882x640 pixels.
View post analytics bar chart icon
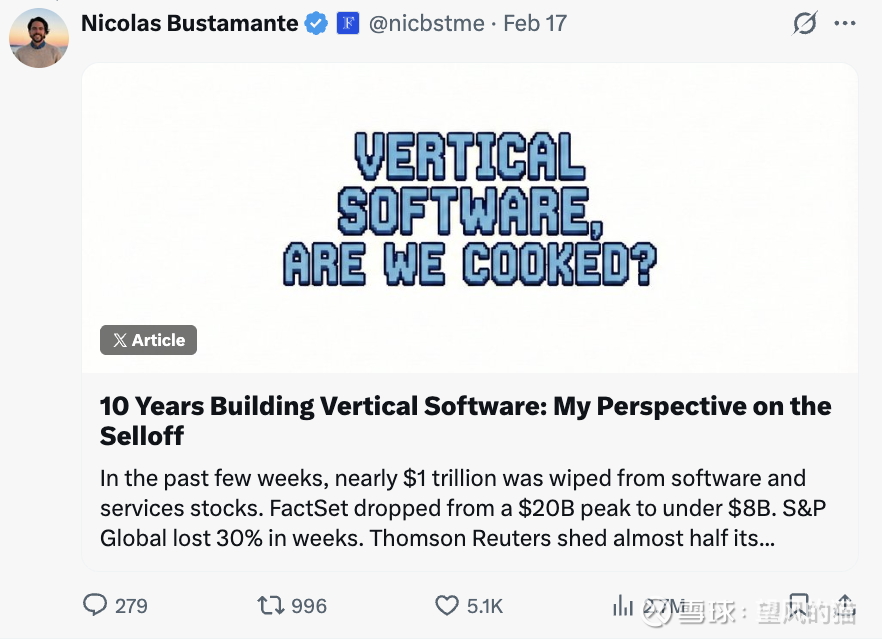(x=623, y=605)
